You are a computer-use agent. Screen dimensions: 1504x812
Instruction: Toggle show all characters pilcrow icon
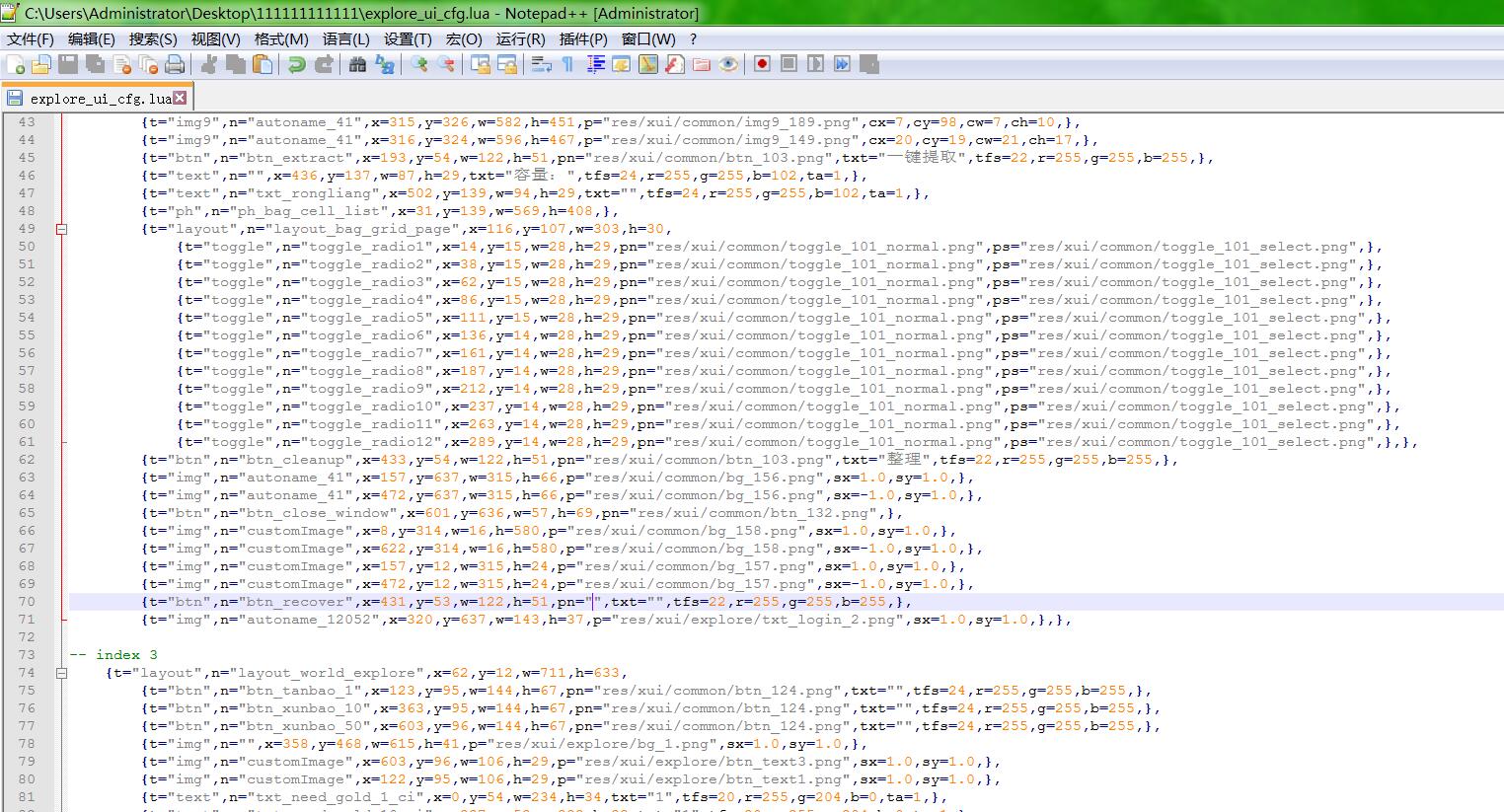(567, 65)
